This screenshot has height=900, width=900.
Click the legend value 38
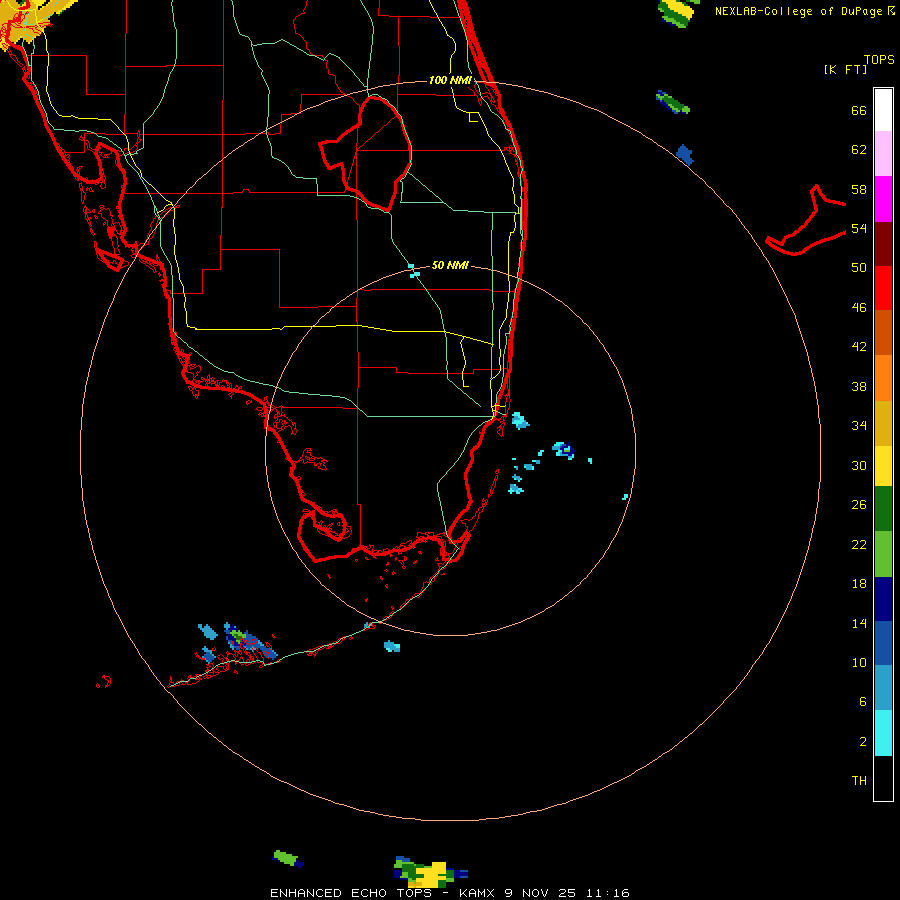859,386
